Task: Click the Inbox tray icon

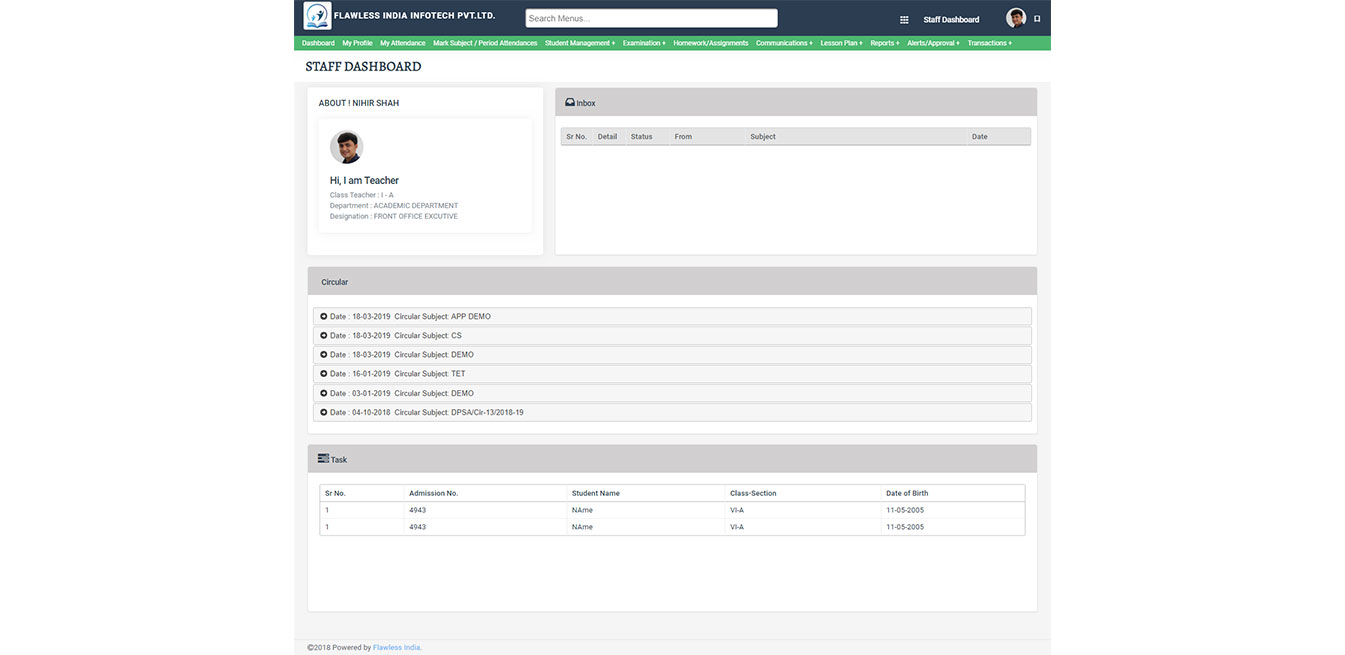Action: [x=570, y=103]
